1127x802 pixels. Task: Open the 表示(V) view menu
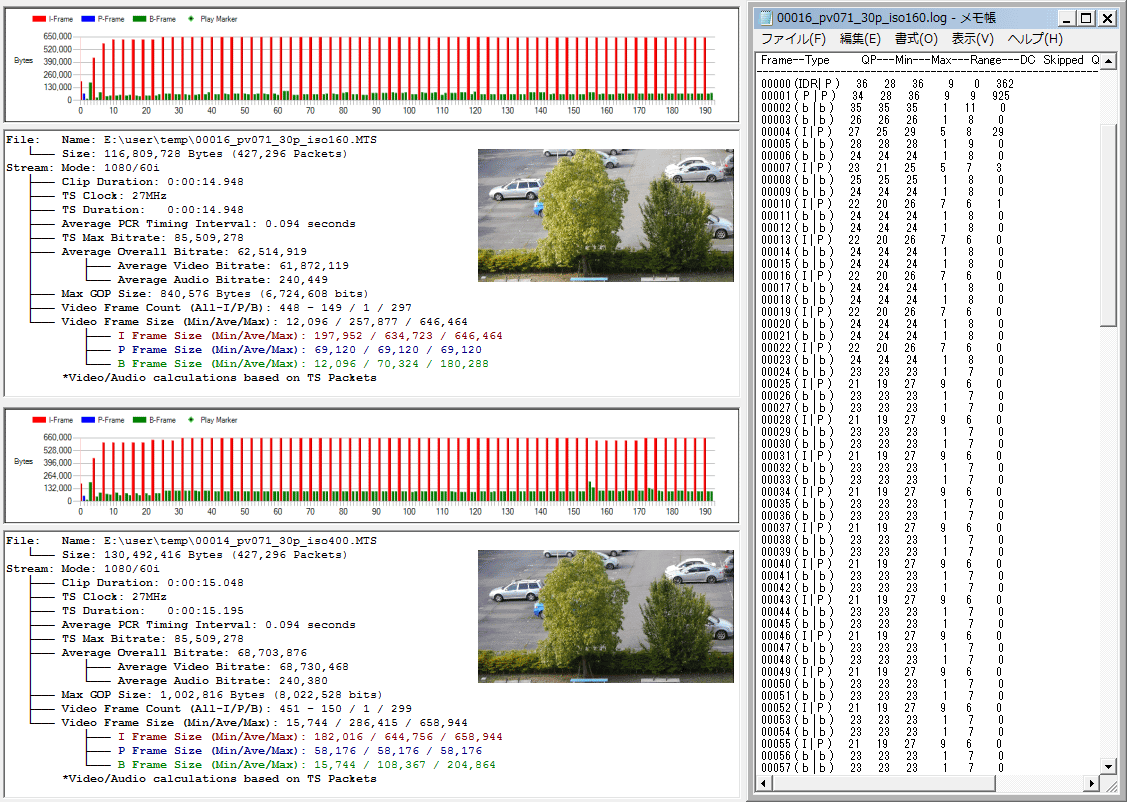(972, 39)
